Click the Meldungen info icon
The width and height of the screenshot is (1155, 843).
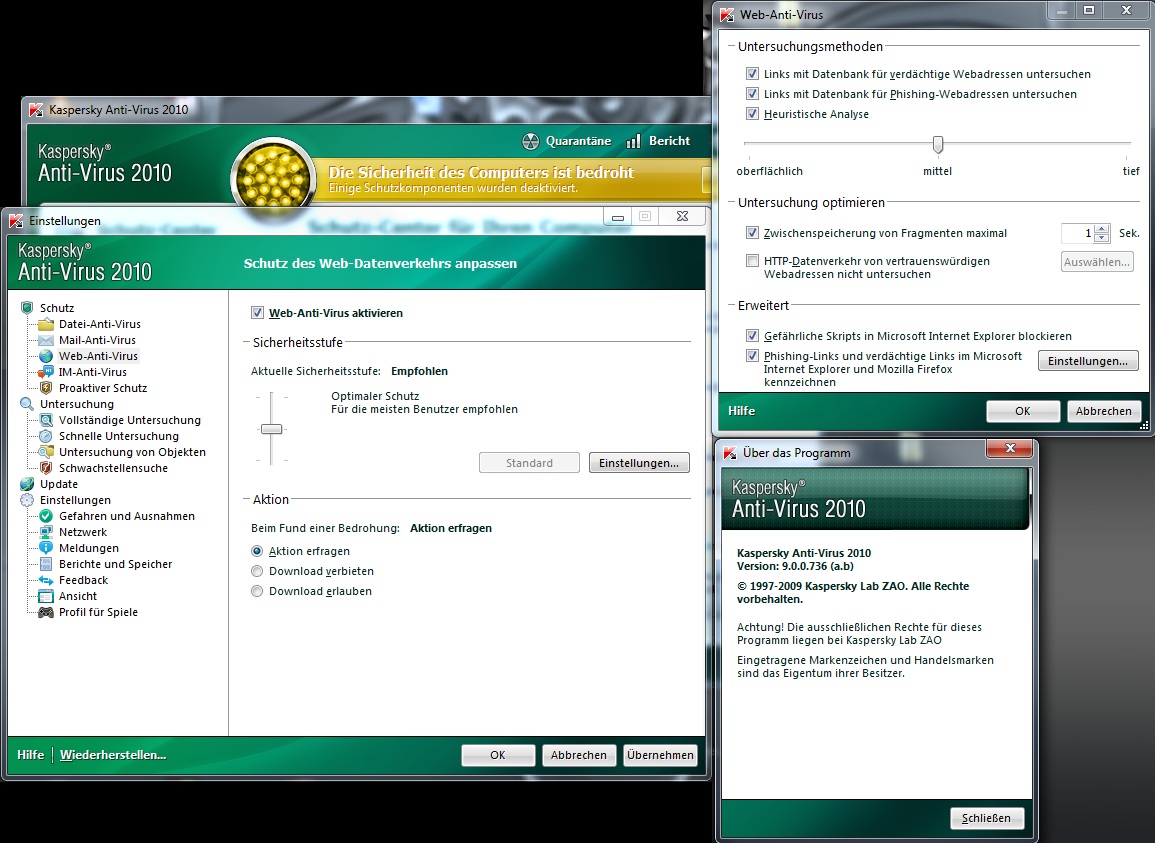[46, 548]
